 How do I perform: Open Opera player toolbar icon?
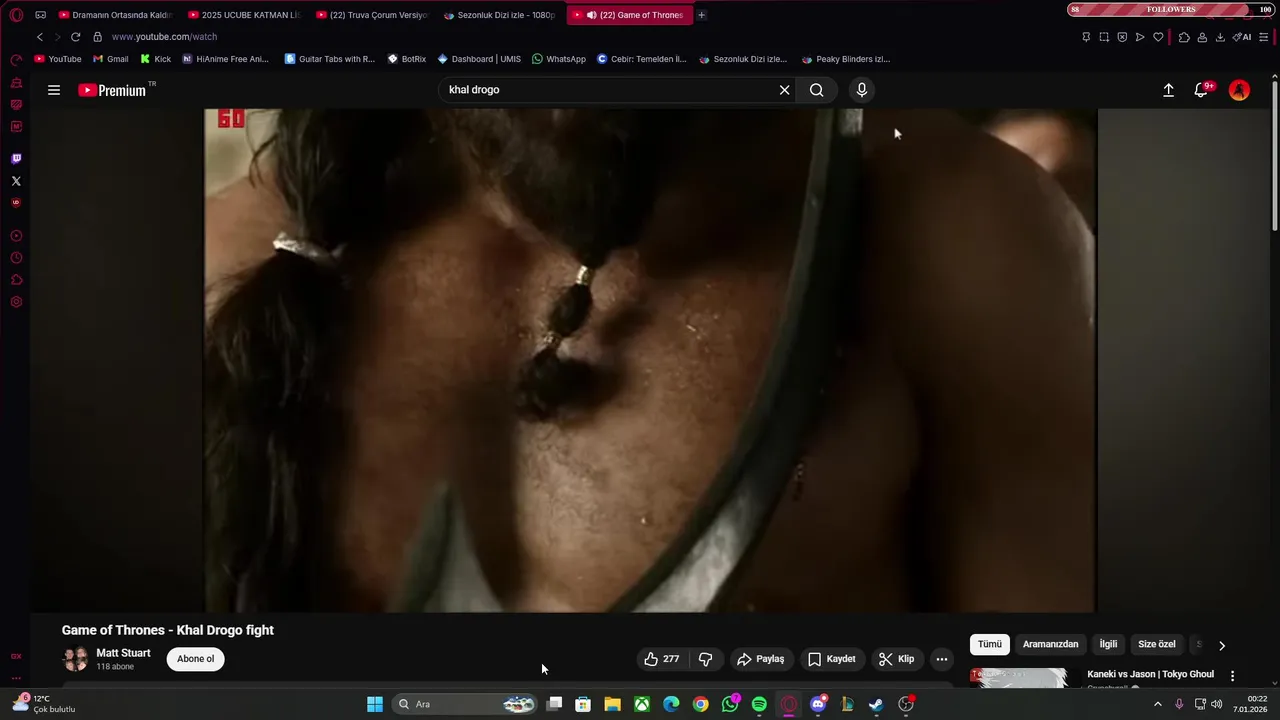(x=1140, y=37)
